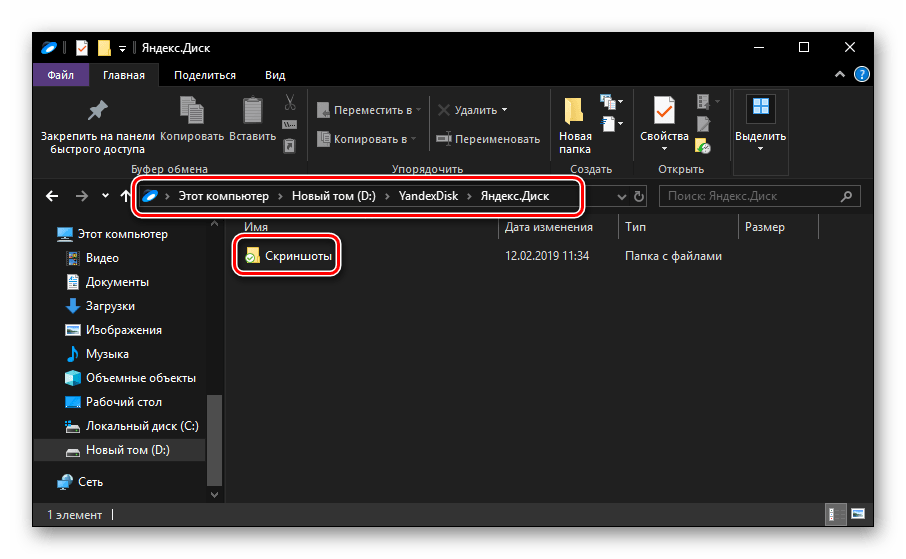Click the new item icon in Создать group

[x=611, y=102]
